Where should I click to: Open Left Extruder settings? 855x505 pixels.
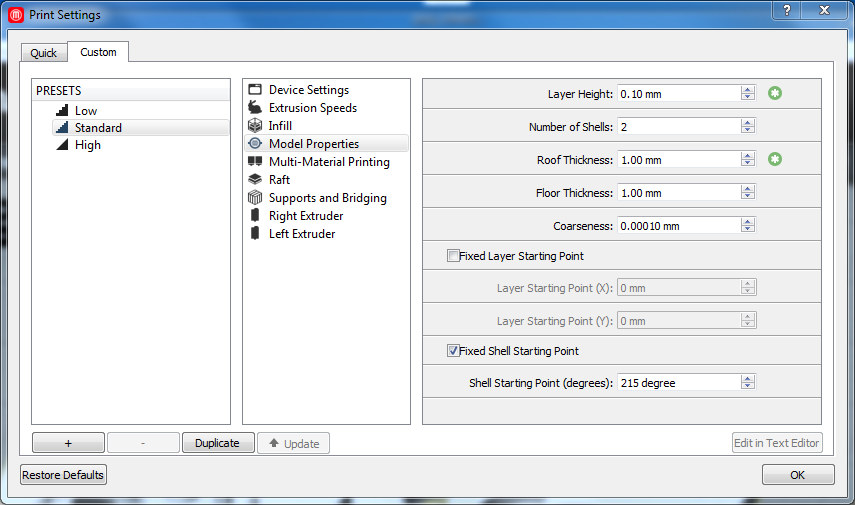[x=326, y=233]
